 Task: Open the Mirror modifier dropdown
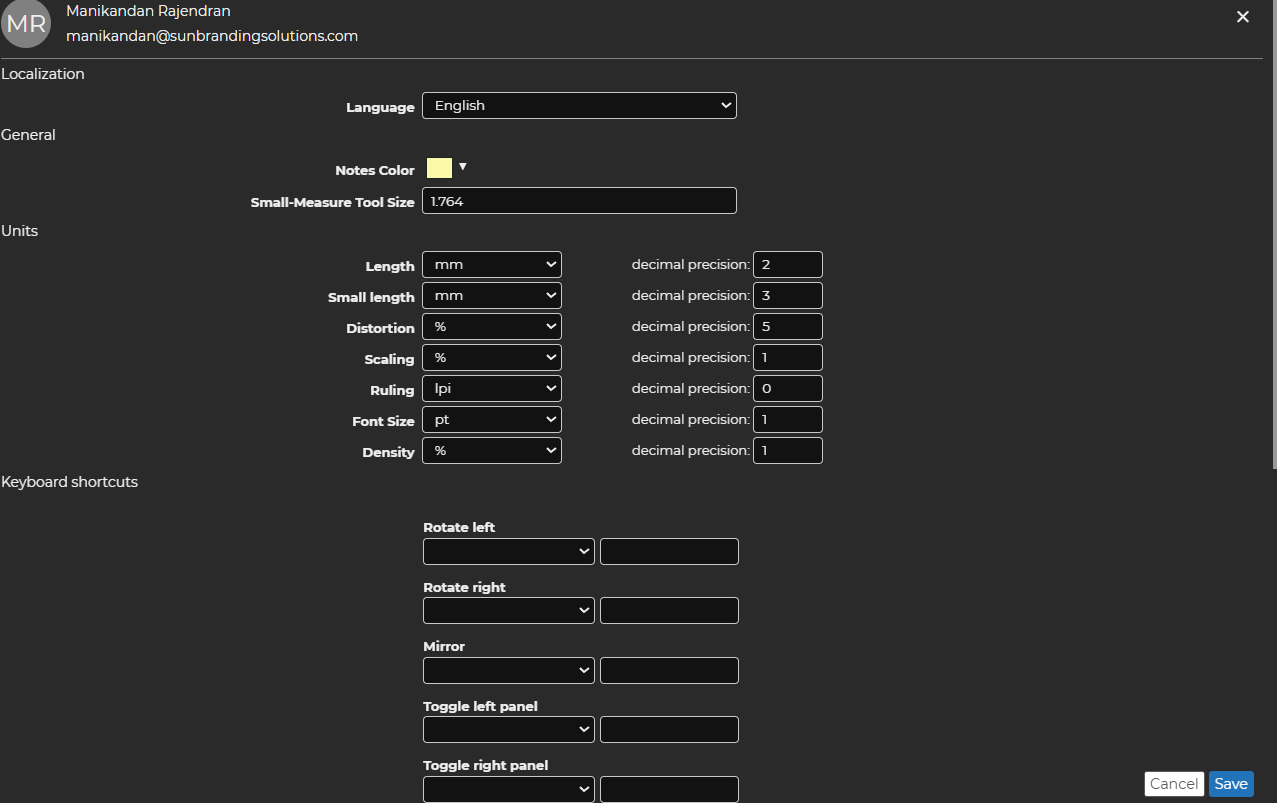click(508, 671)
